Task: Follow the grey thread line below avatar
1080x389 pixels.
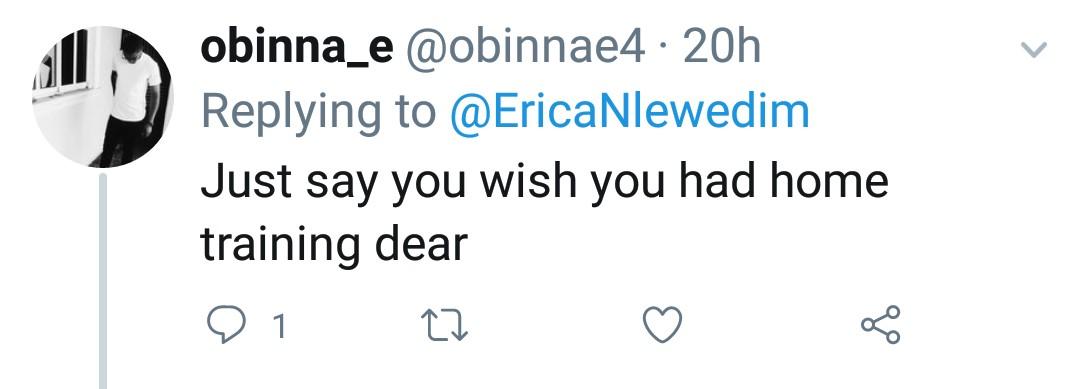Action: 103,281
